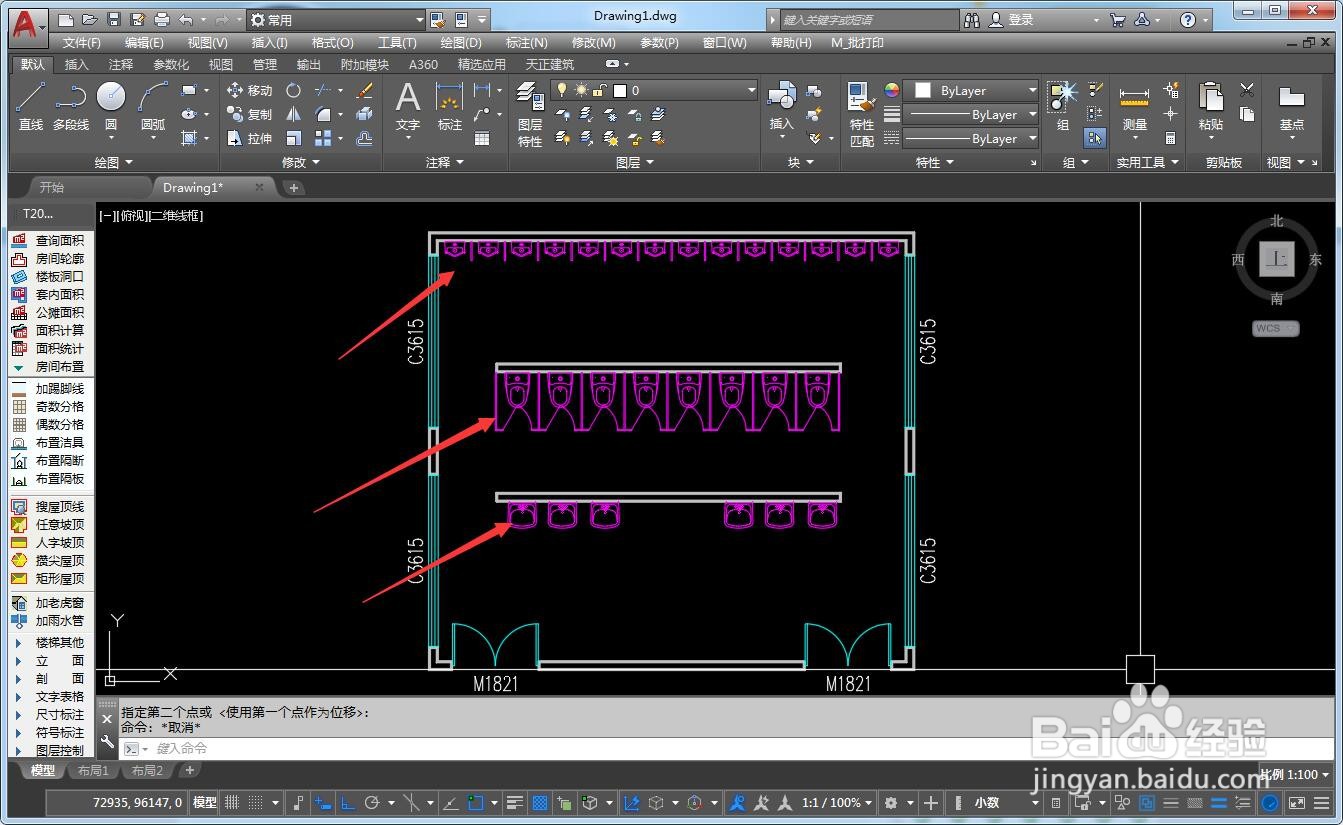Expand the 图层 panel
The height and width of the screenshot is (825, 1343).
(634, 162)
